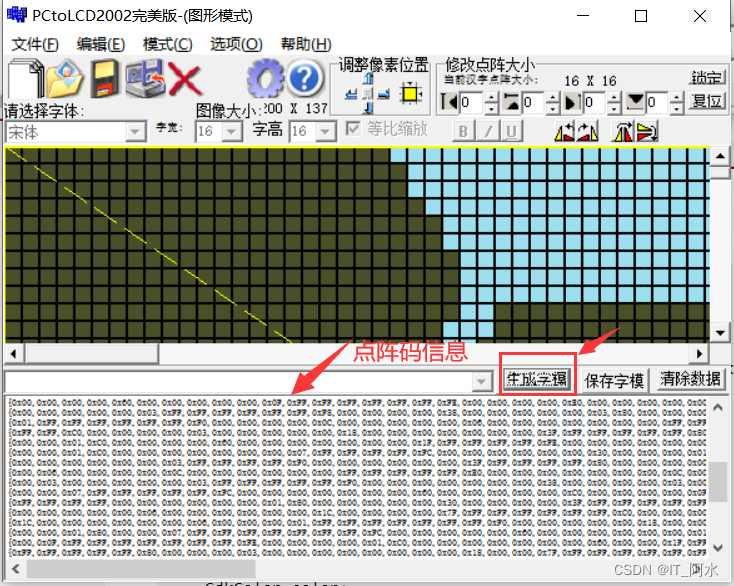Toggle the 等比缩放 checkbox
The image size is (734, 586).
(353, 128)
